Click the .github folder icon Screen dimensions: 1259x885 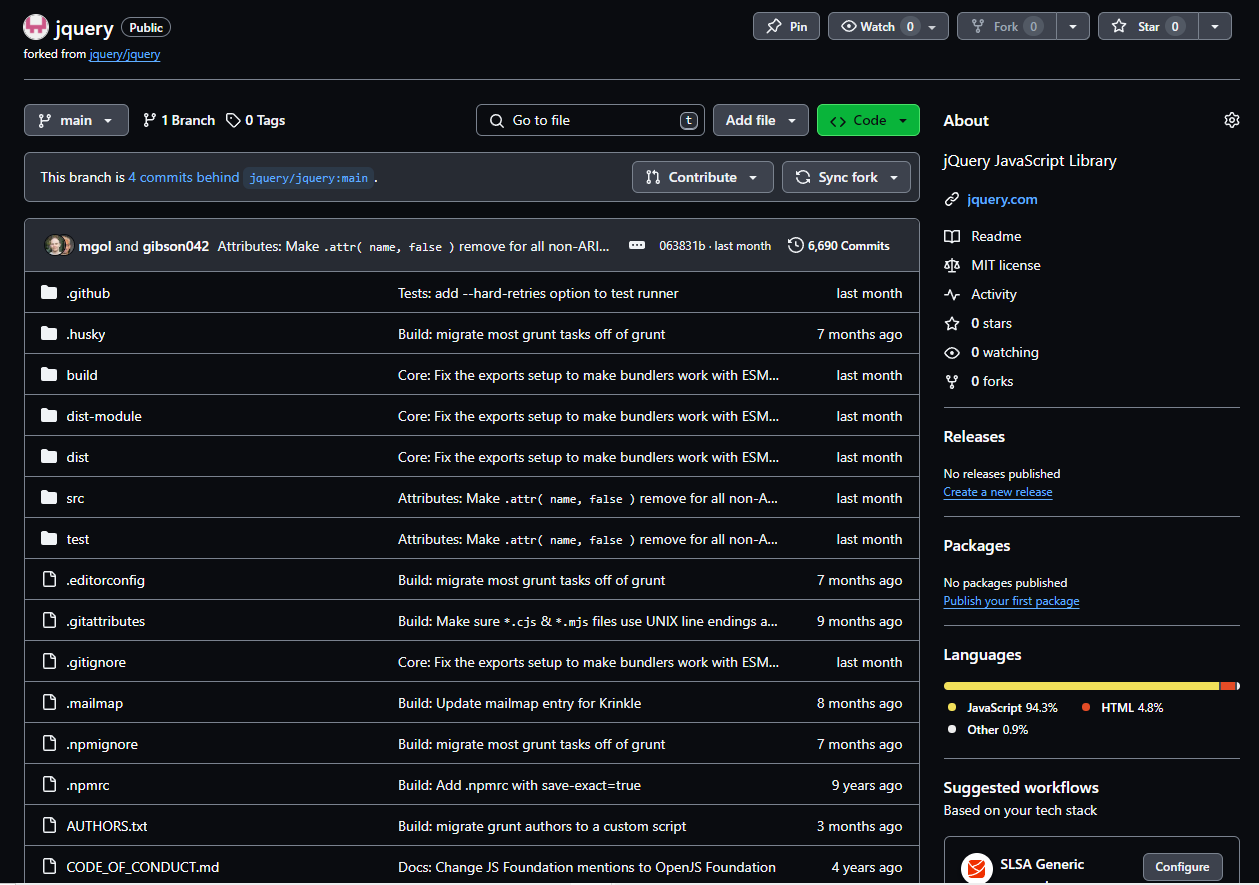tap(49, 293)
